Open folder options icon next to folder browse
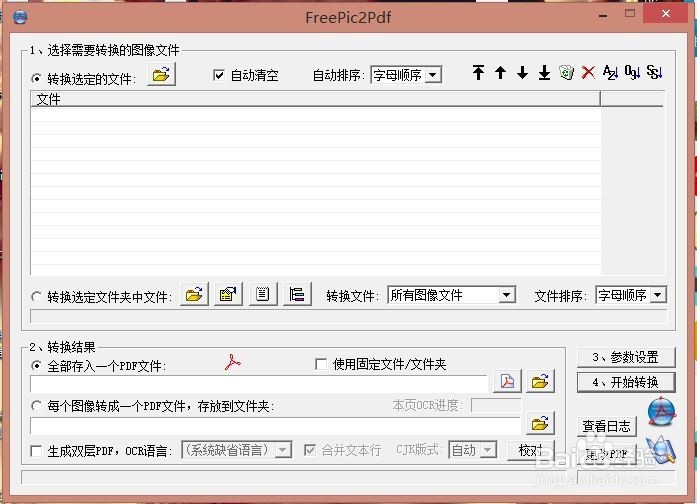The width and height of the screenshot is (697, 504). tap(228, 294)
